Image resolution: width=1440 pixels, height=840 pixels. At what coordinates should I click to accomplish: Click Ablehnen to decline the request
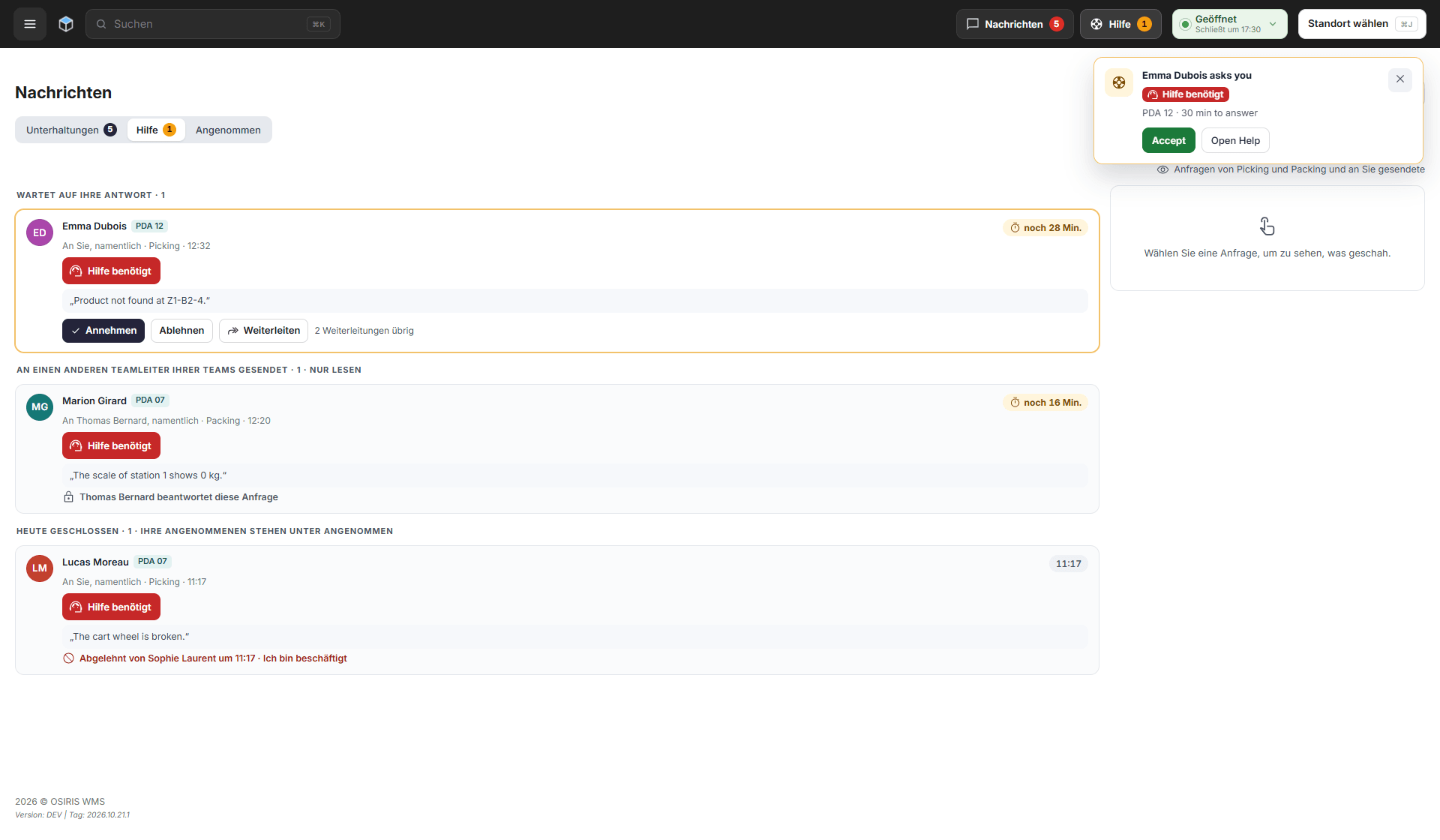pos(181,331)
